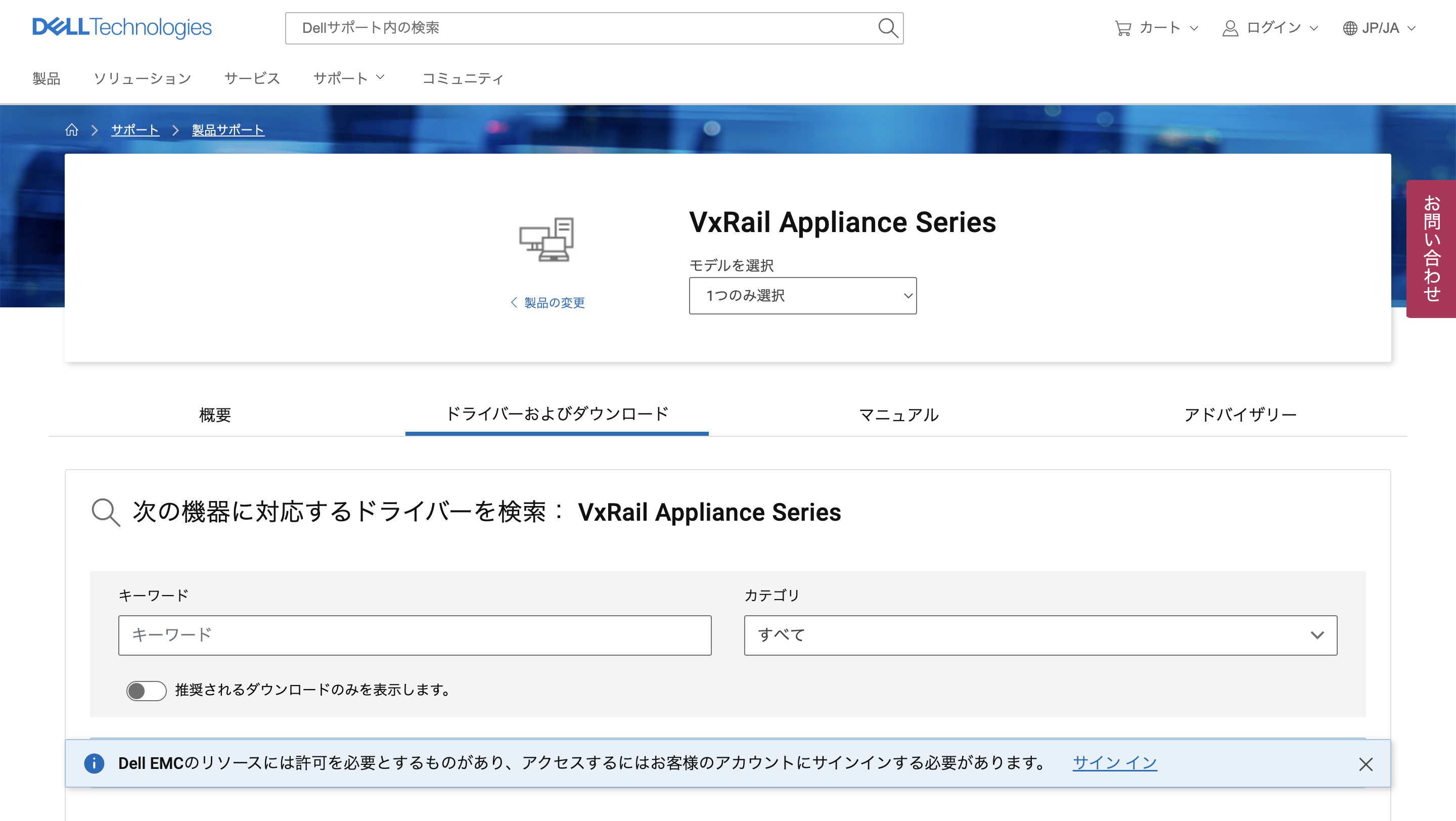Image resolution: width=1456 pixels, height=821 pixels.
Task: Click the VxRail product computer image
Action: [x=547, y=239]
